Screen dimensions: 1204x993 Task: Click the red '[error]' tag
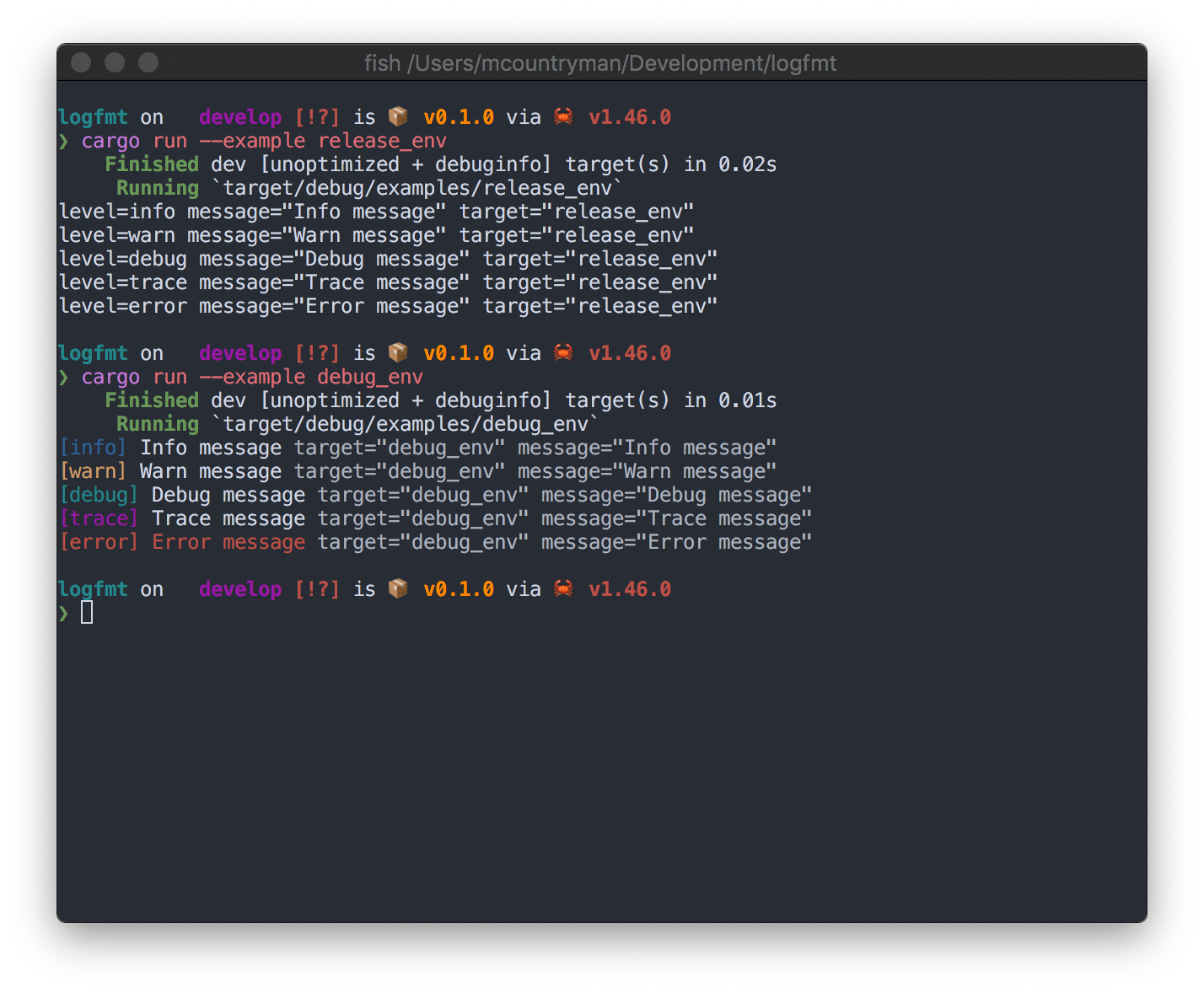[99, 542]
